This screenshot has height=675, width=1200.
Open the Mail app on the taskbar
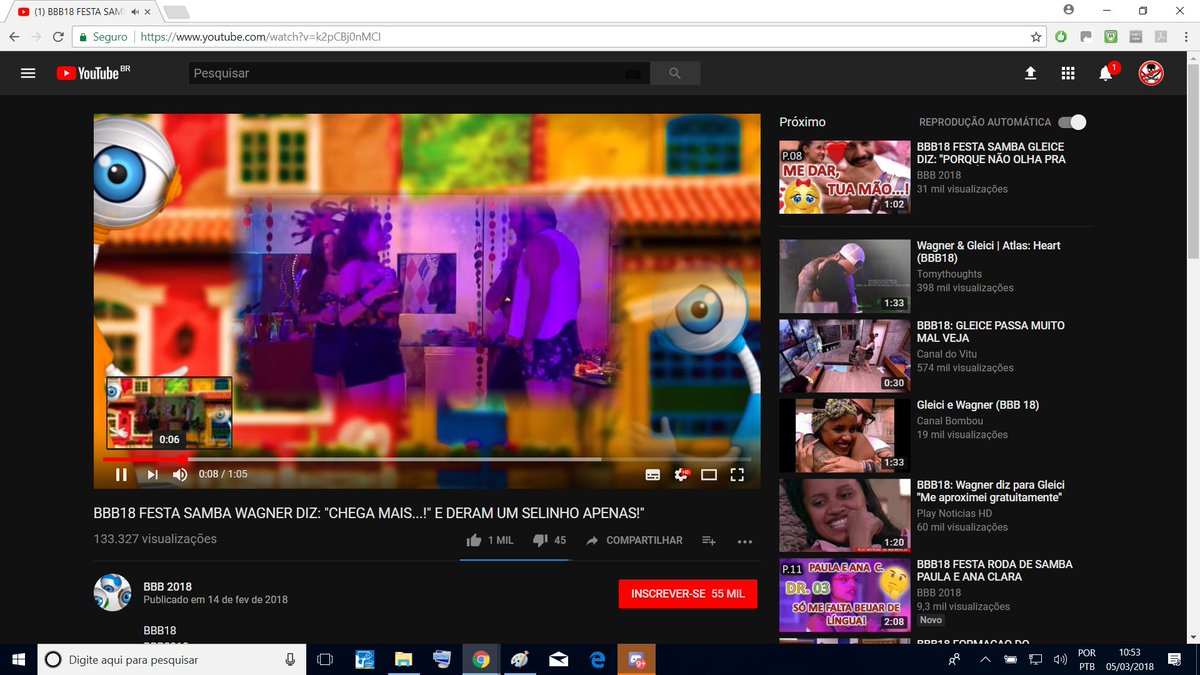tap(559, 660)
